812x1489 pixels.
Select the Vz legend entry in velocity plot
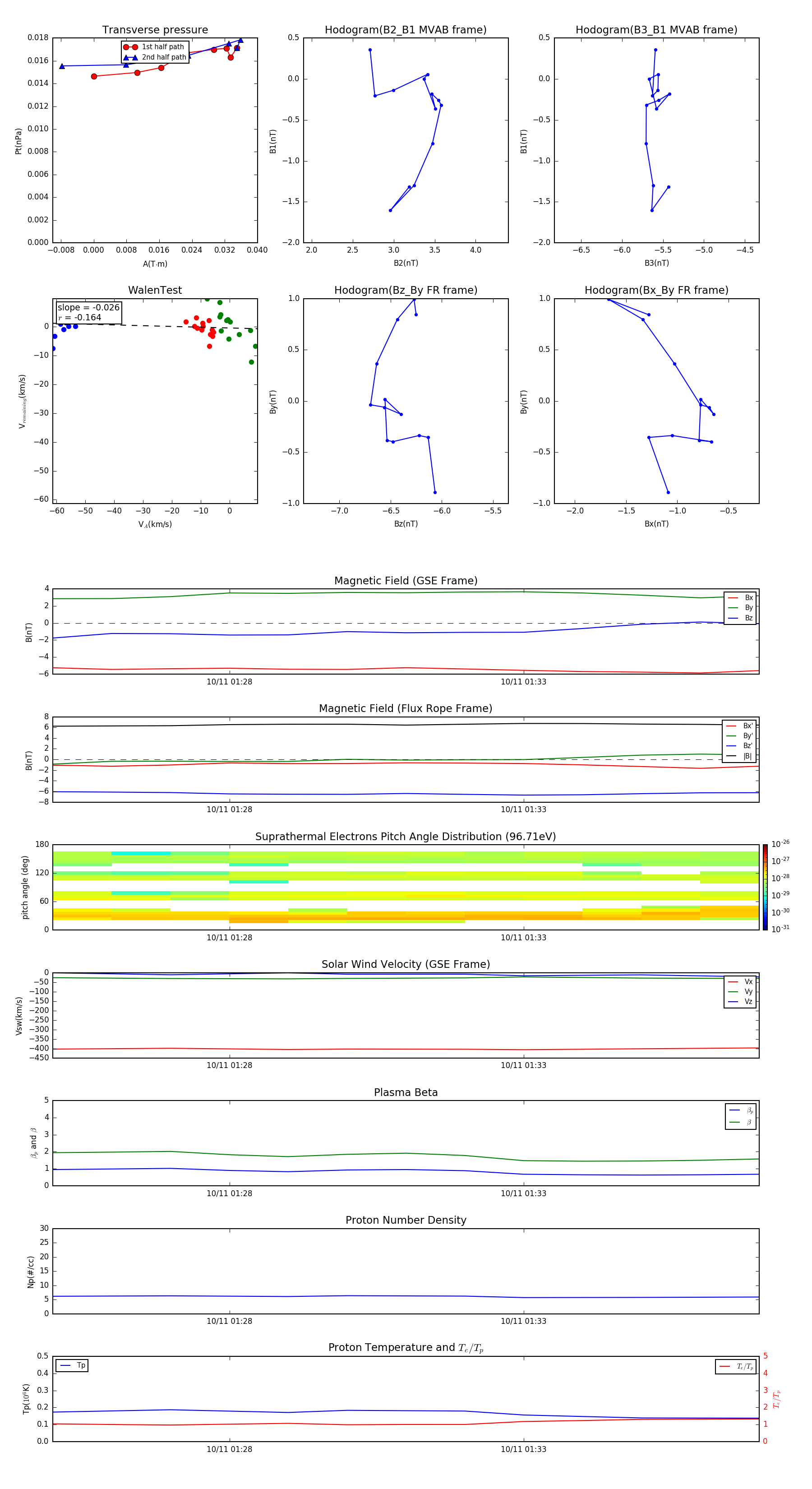740,1002
